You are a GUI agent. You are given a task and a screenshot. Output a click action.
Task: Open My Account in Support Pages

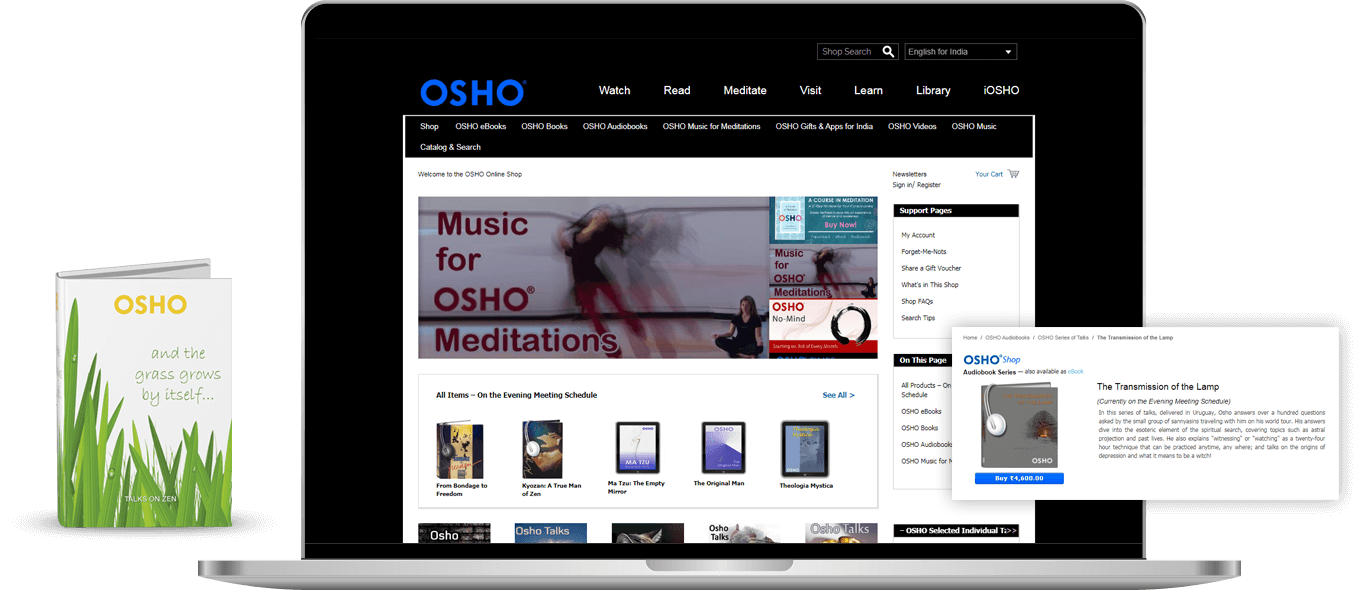pos(918,235)
